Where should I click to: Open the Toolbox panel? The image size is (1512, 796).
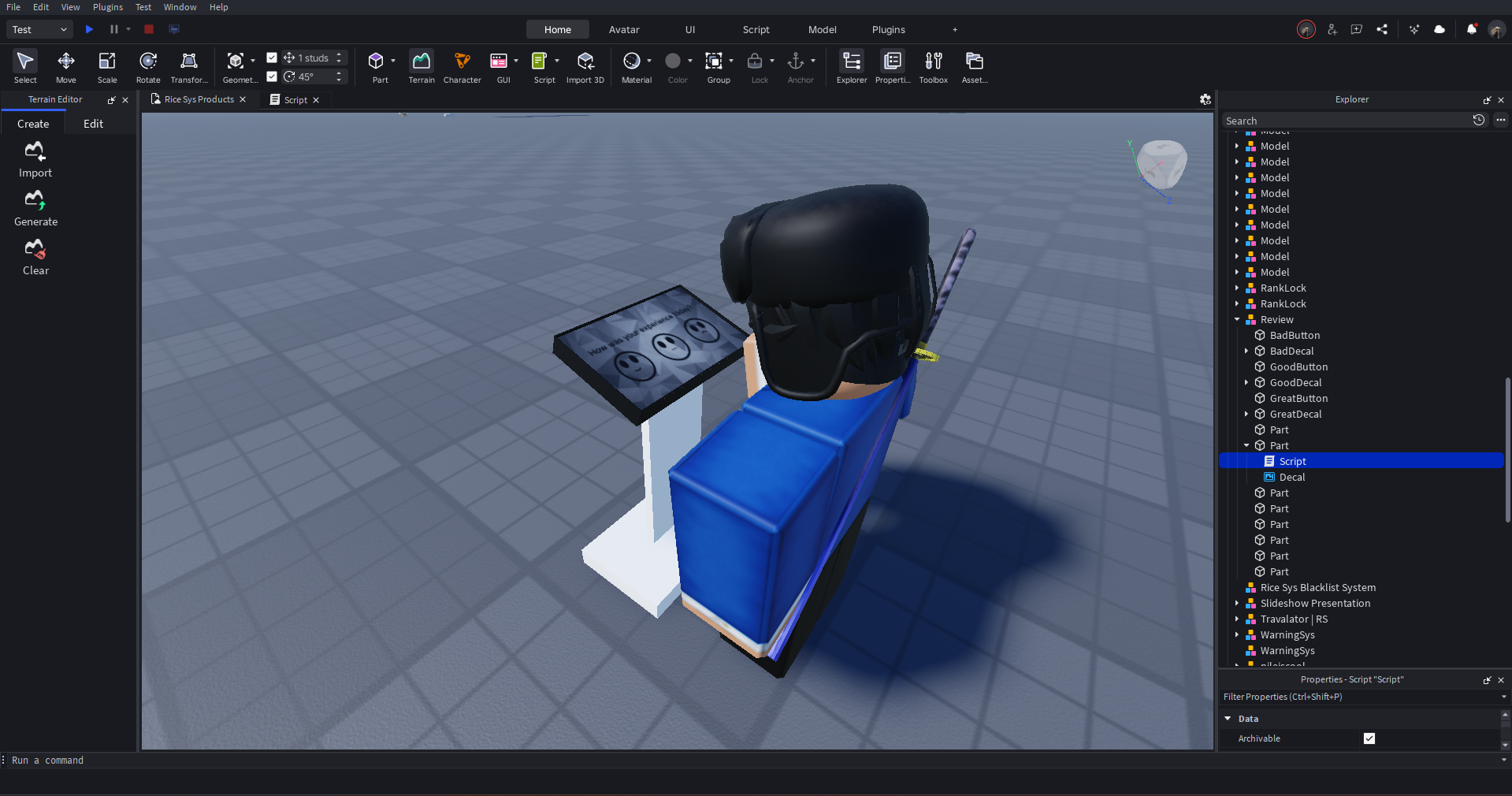(x=933, y=67)
